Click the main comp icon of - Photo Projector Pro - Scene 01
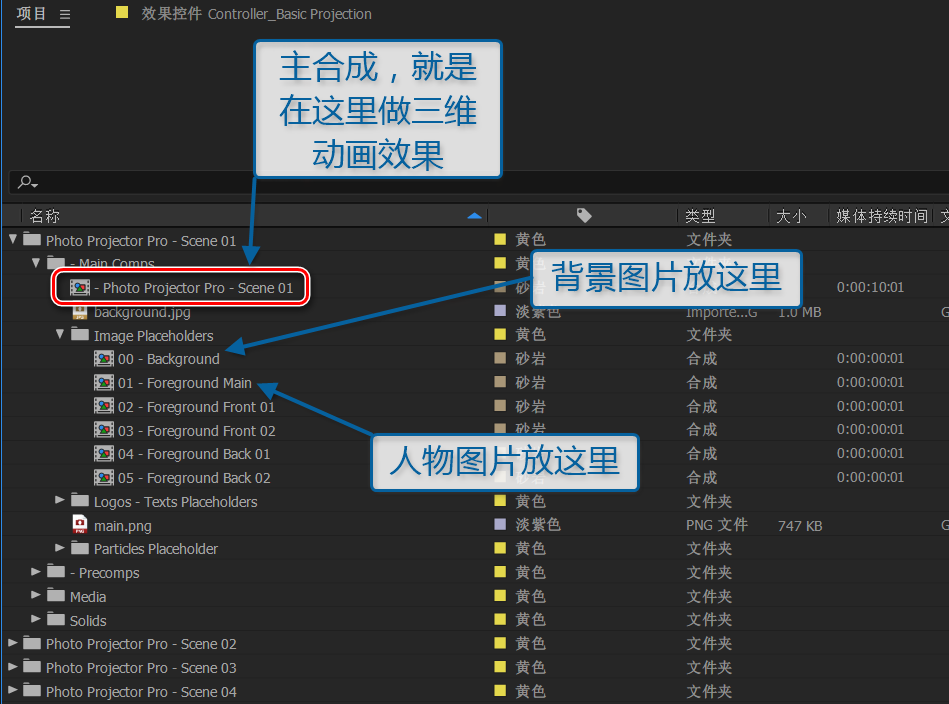 click(x=79, y=288)
